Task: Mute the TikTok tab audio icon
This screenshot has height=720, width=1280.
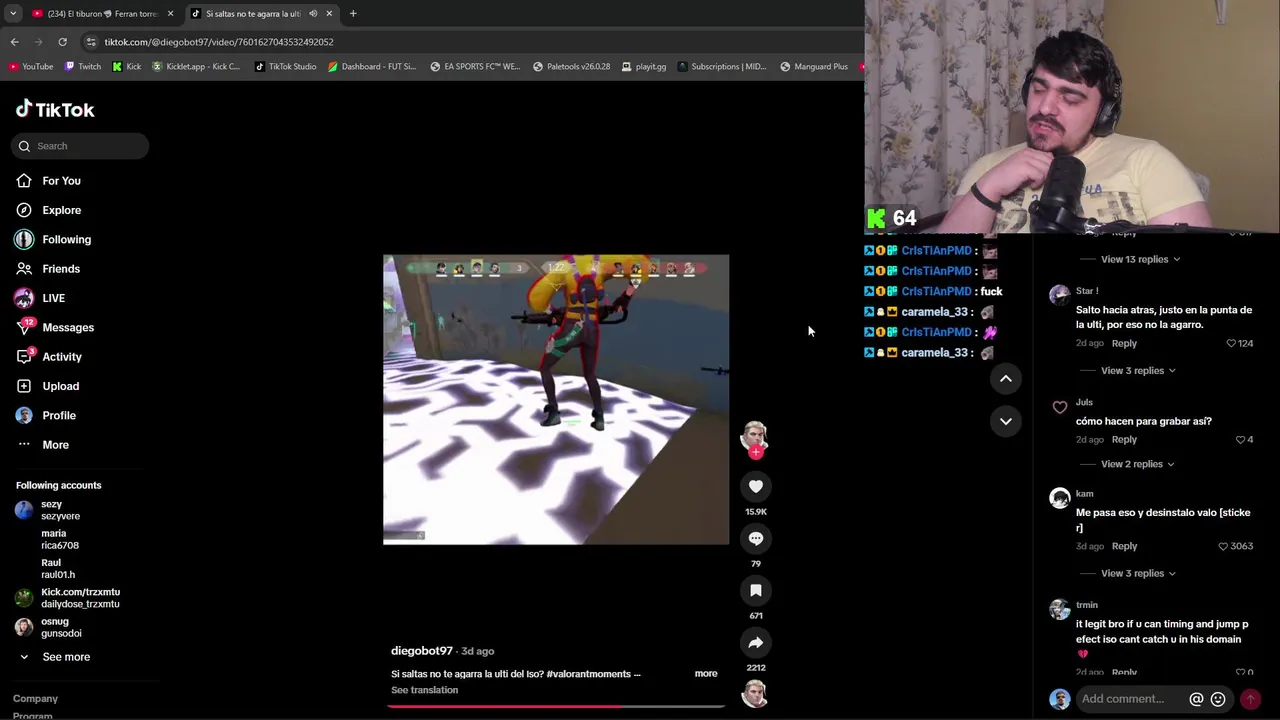Action: pyautogui.click(x=313, y=14)
